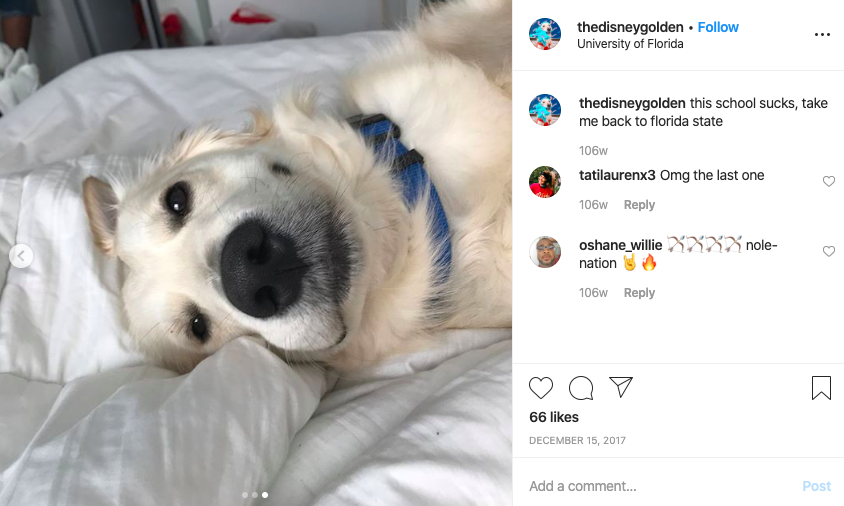Open oshane_willie's profile picture
This screenshot has width=844, height=506.
(545, 252)
